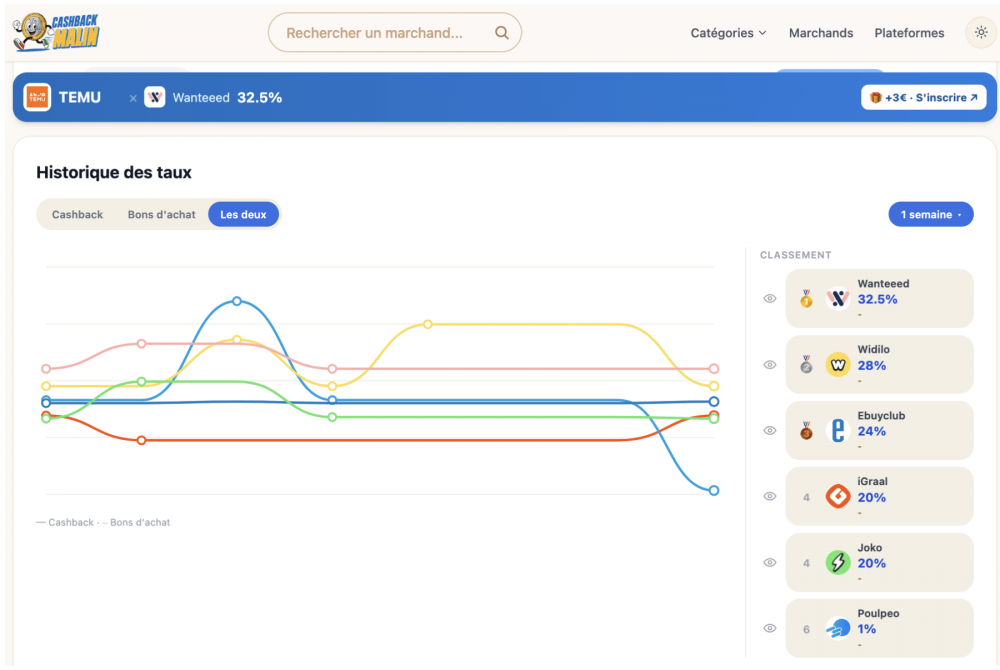Hide the Wanteeed line via eye icon
1000x670 pixels.
point(770,298)
